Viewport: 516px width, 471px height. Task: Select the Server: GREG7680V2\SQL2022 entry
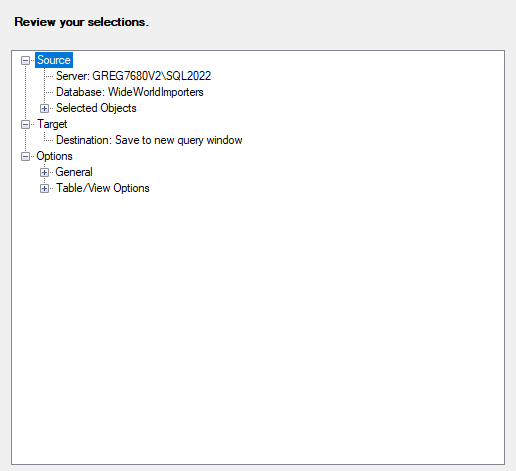133,76
